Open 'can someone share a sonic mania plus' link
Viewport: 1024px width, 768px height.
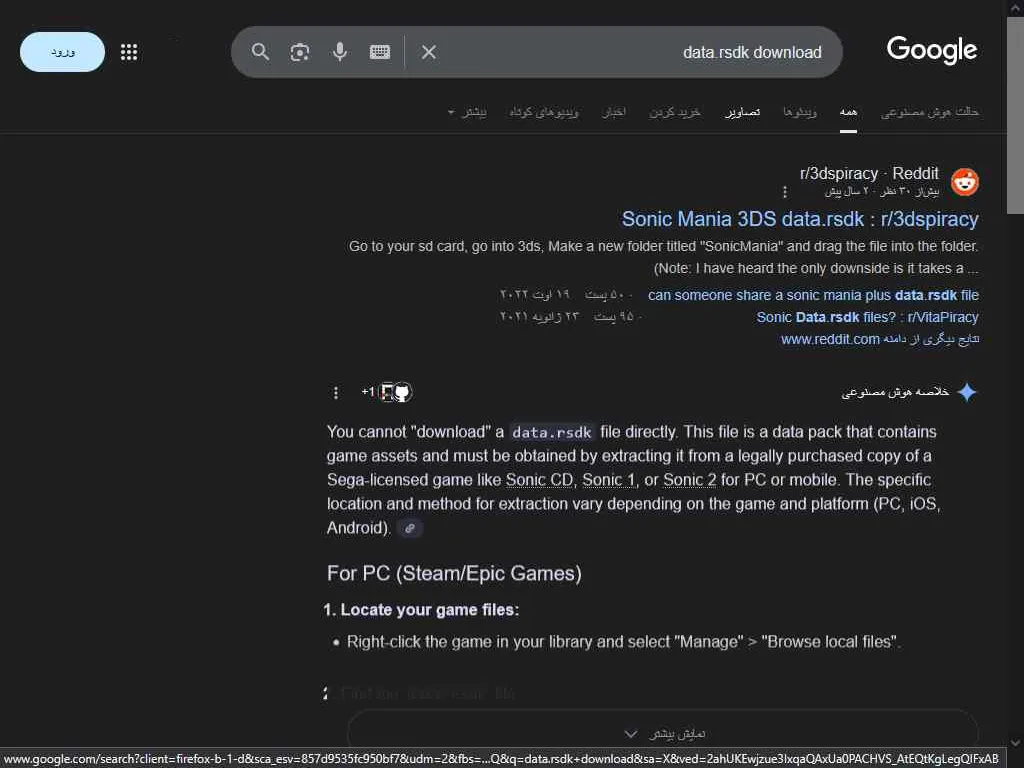[x=813, y=295]
